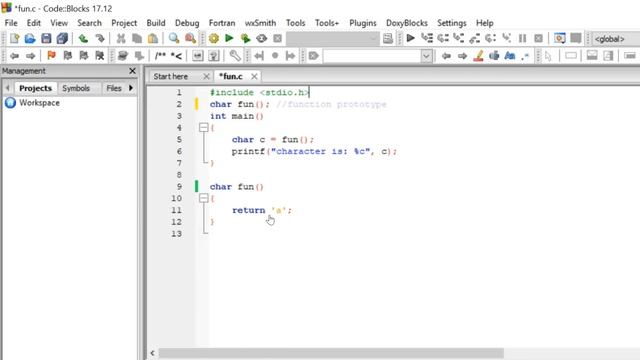Open the Debugging windows icon
Screen dimensions: 640x360
tap(560, 39)
